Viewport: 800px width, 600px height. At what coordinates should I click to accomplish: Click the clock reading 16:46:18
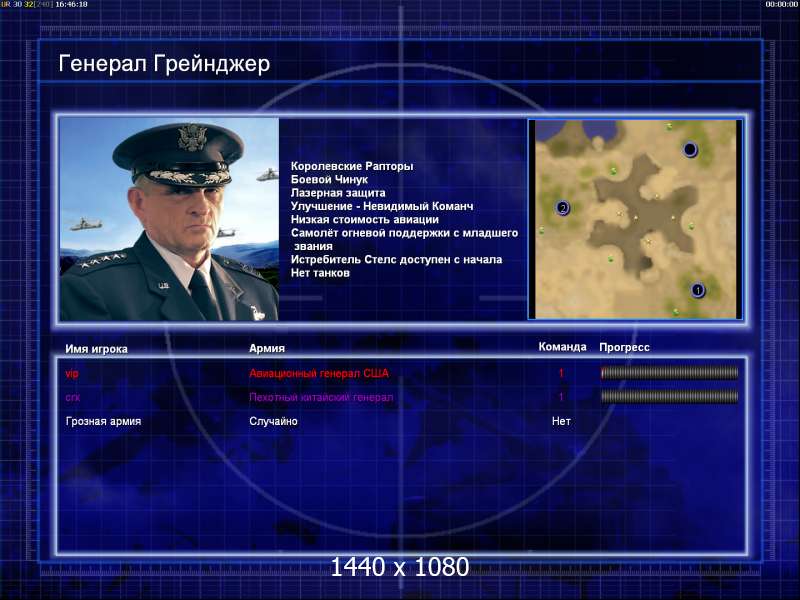click(71, 4)
